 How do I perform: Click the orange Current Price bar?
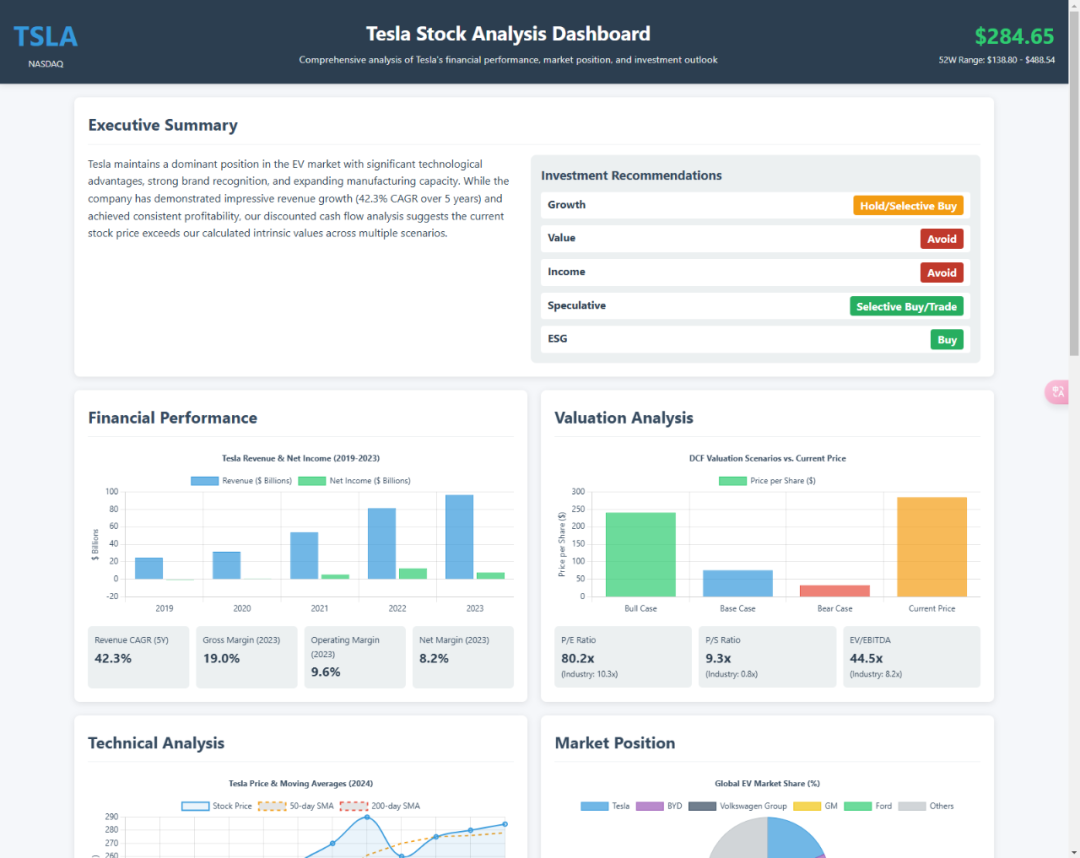(x=931, y=546)
